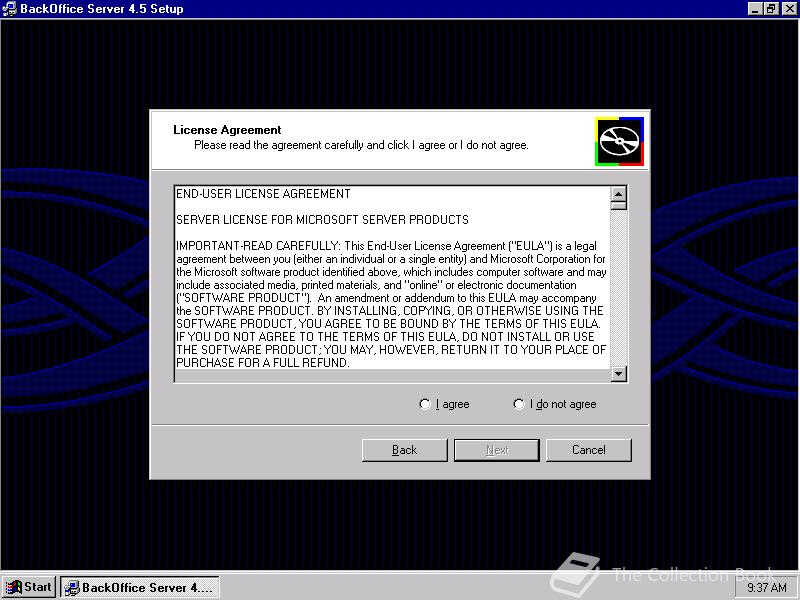800x600 pixels.
Task: Click 'SERVER LICENSE FOR MICROSOFT SERVER PRODUCTS' line
Action: coord(322,220)
